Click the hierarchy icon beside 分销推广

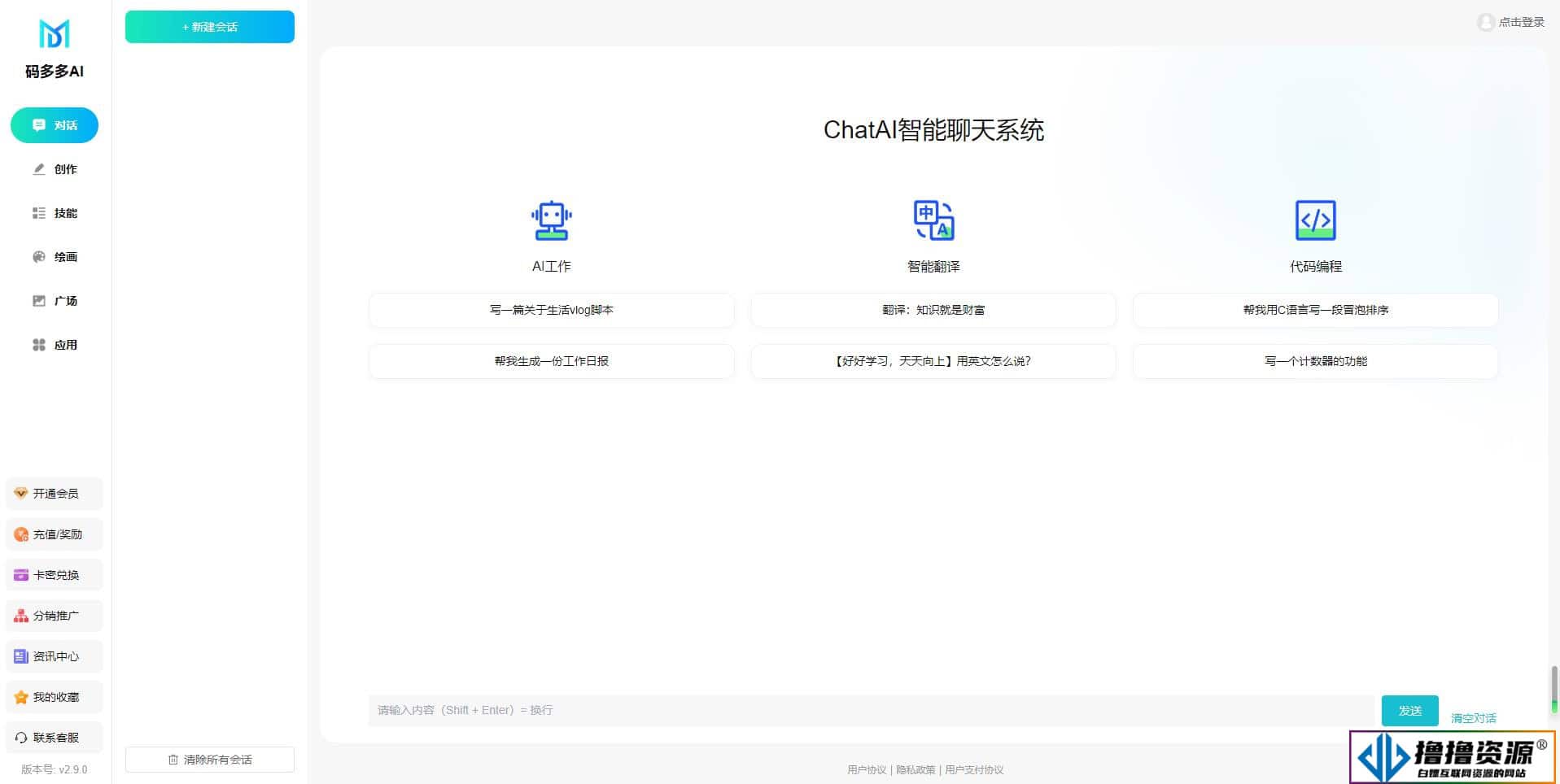(21, 616)
